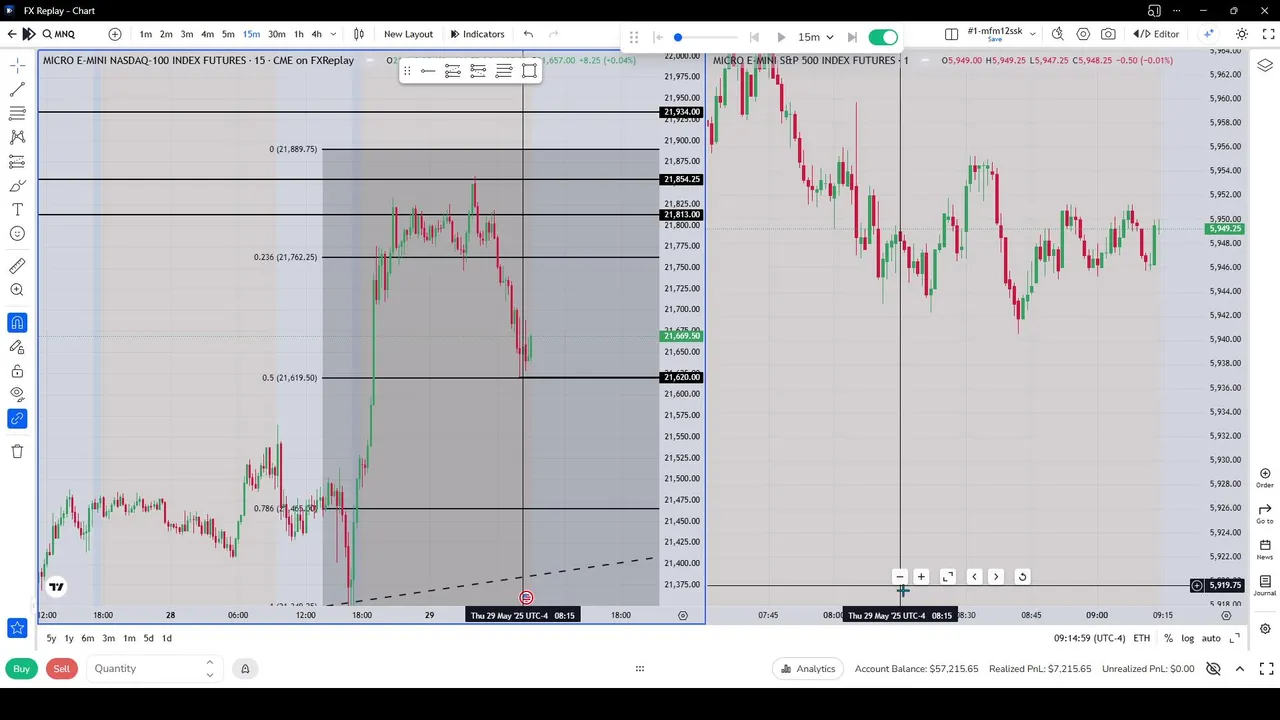
Task: Switch to the 5m timeframe
Action: pos(228,34)
